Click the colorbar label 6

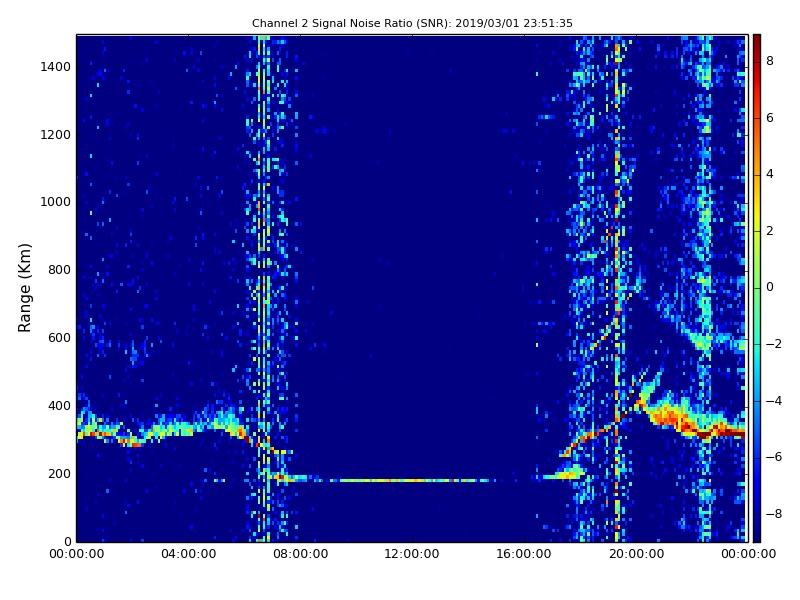(770, 118)
